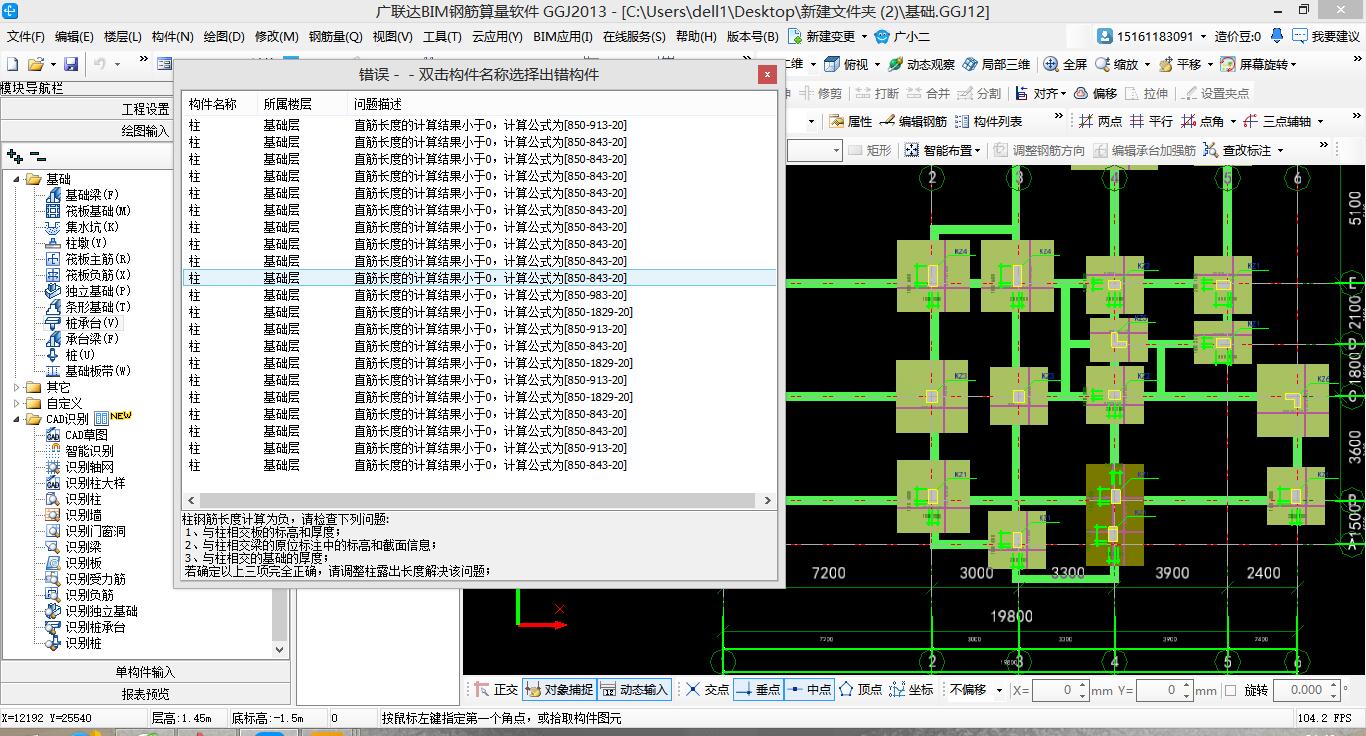Select 桩承台(V) in navigator tree
This screenshot has width=1366, height=736.
[x=83, y=323]
